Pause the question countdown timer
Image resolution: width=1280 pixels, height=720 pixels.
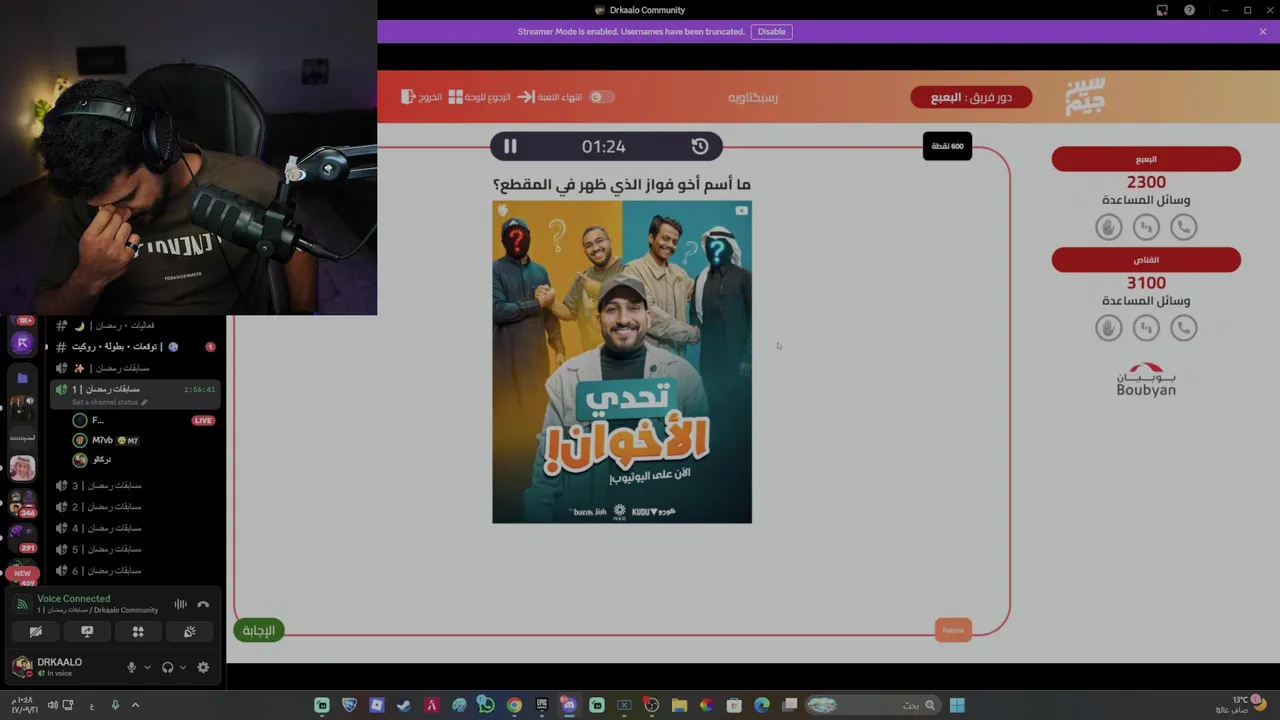pyautogui.click(x=510, y=146)
